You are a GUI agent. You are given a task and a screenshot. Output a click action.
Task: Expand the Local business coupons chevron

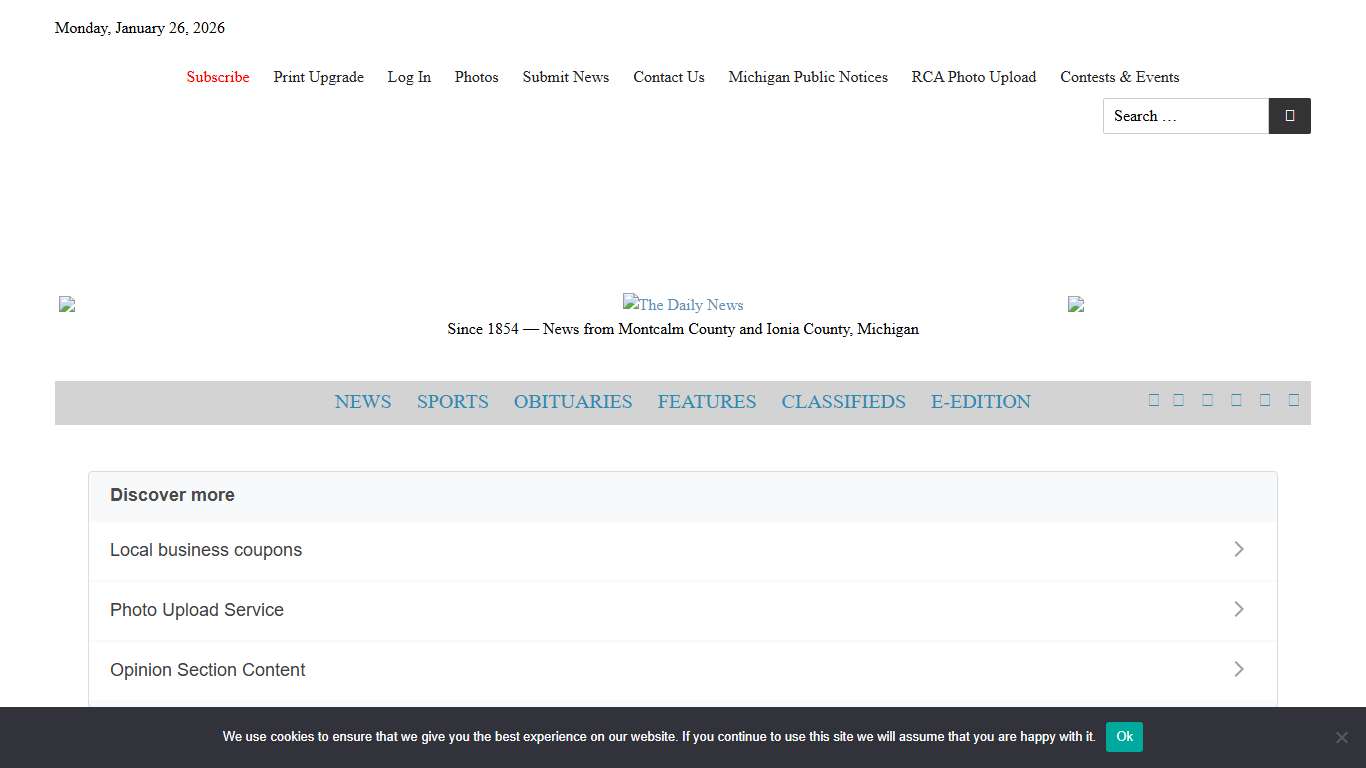[1238, 549]
